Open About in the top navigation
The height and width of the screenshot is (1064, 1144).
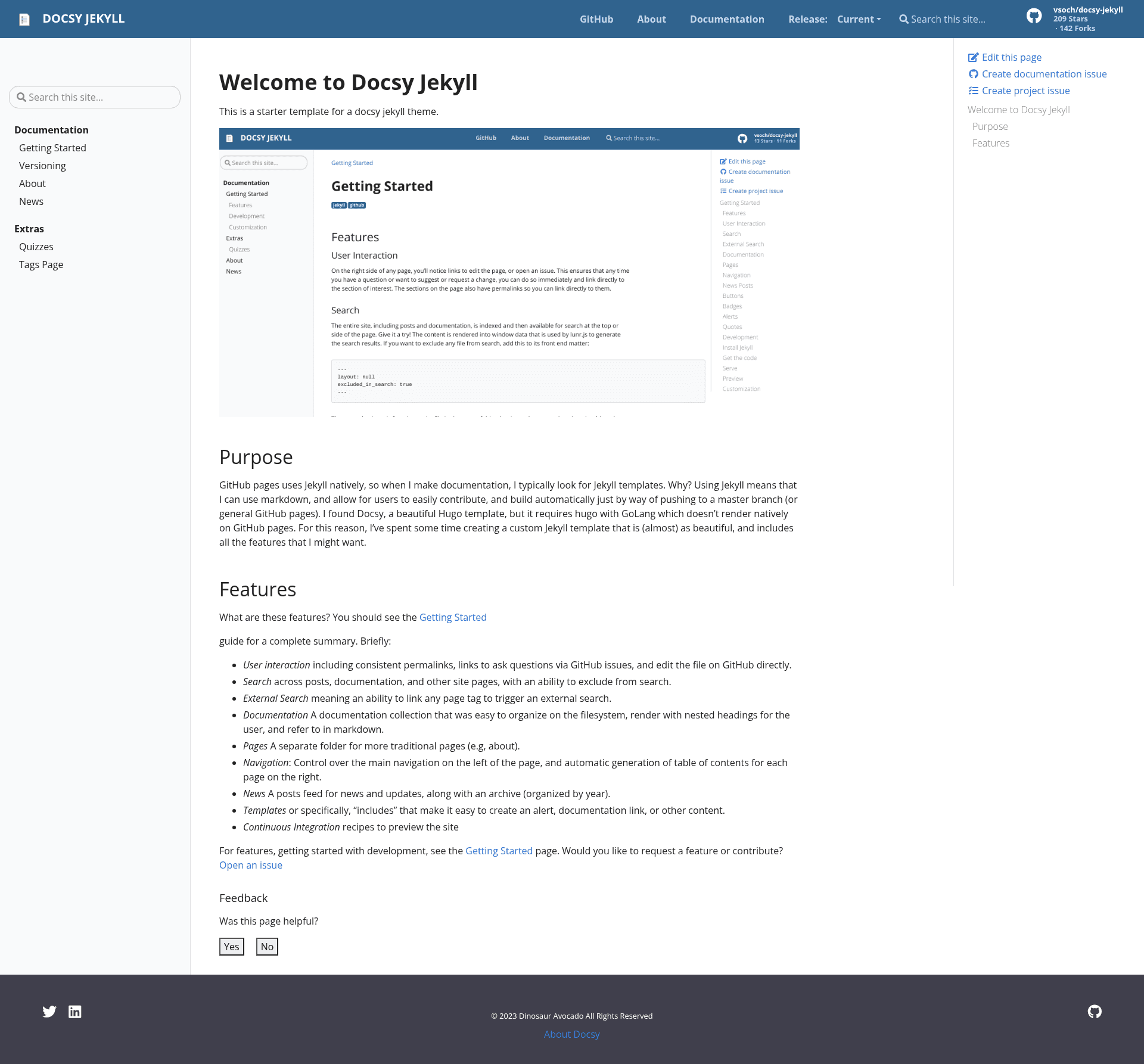[x=651, y=19]
